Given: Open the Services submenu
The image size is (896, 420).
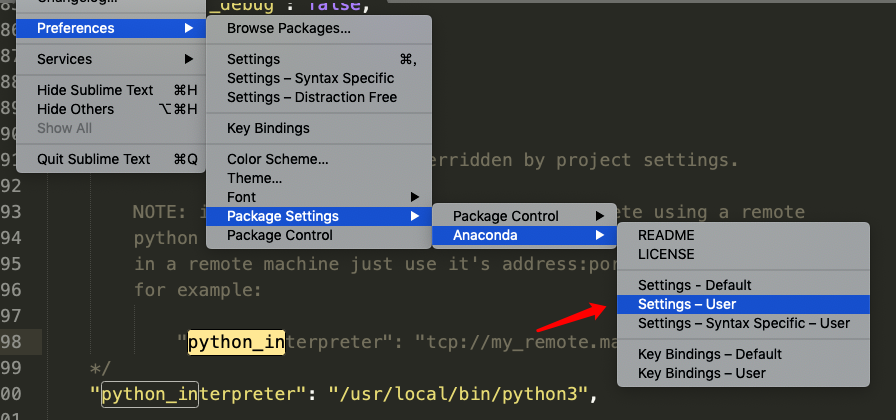Looking at the screenshot, I should tap(111, 59).
